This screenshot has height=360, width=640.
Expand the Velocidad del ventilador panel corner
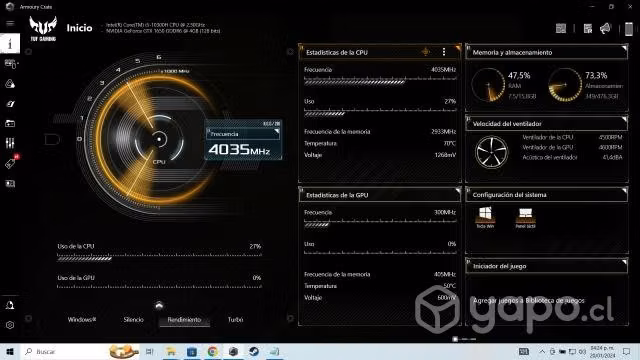(624, 120)
